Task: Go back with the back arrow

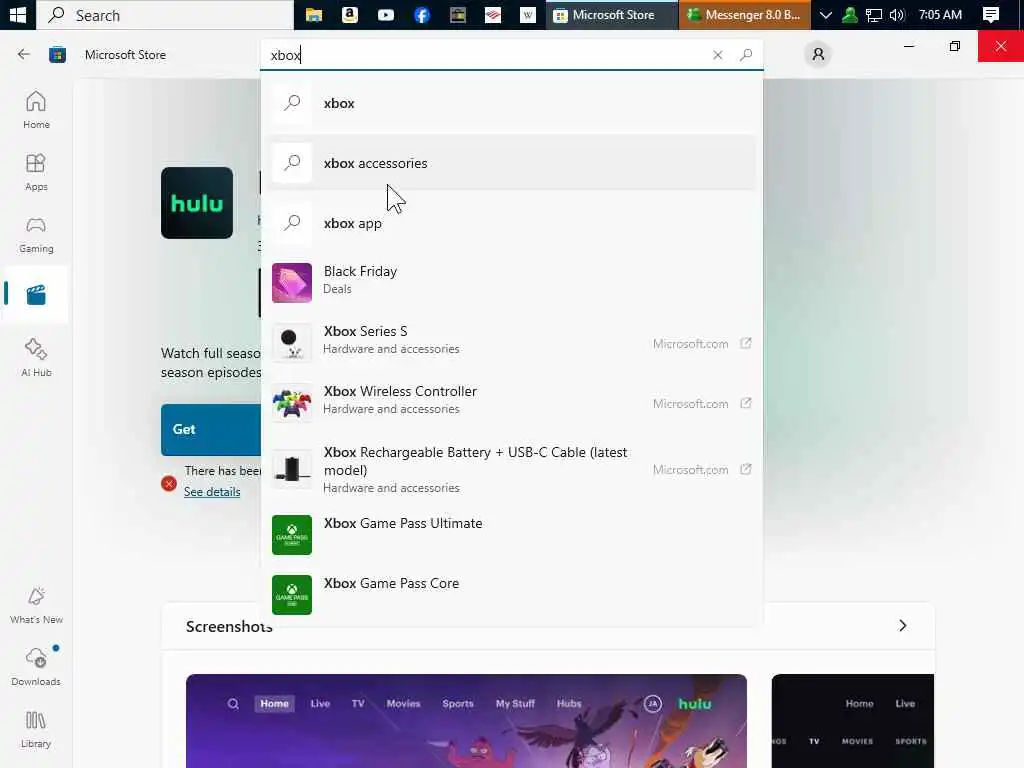Action: 24,54
